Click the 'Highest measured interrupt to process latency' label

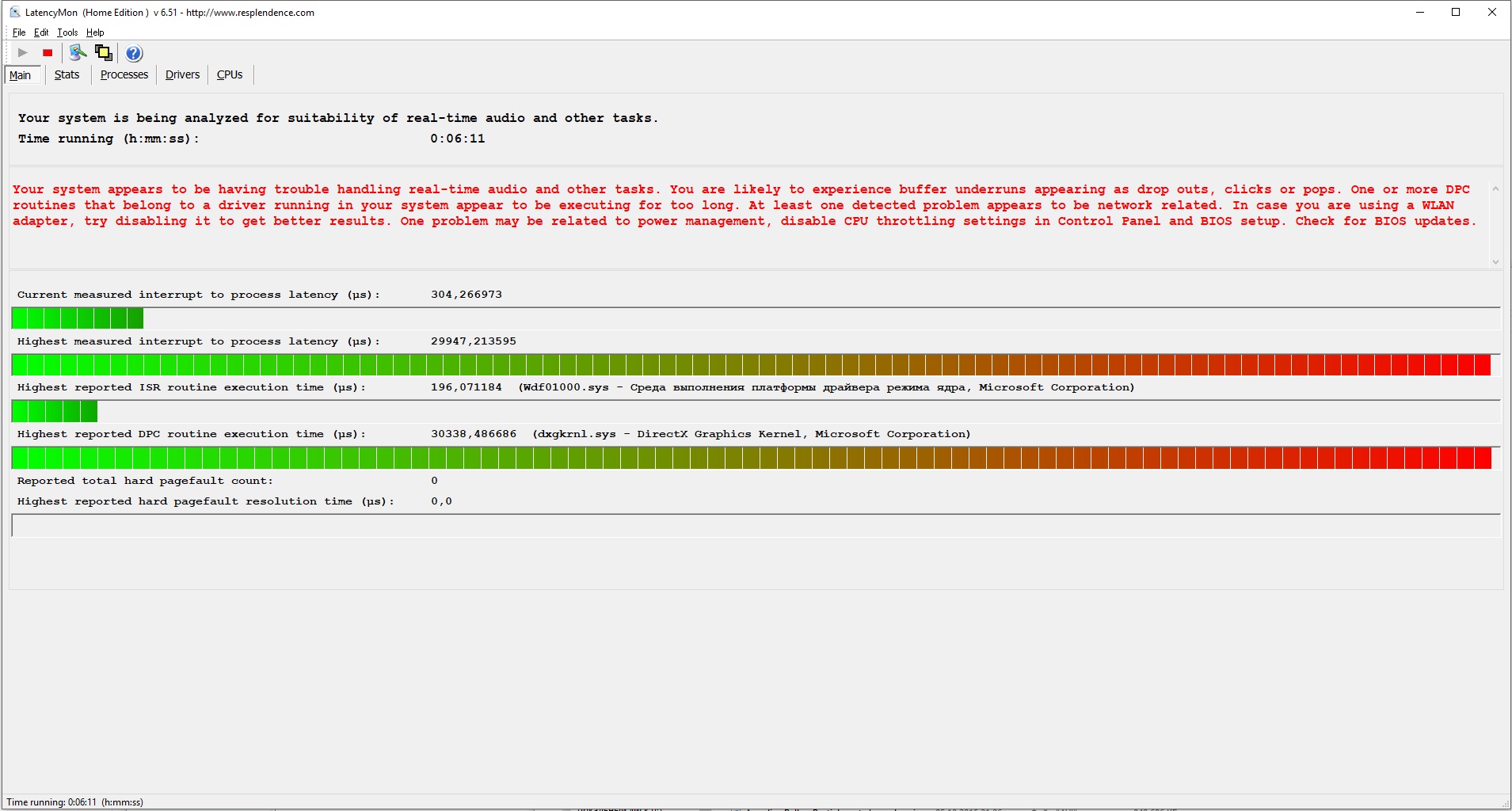(199, 341)
